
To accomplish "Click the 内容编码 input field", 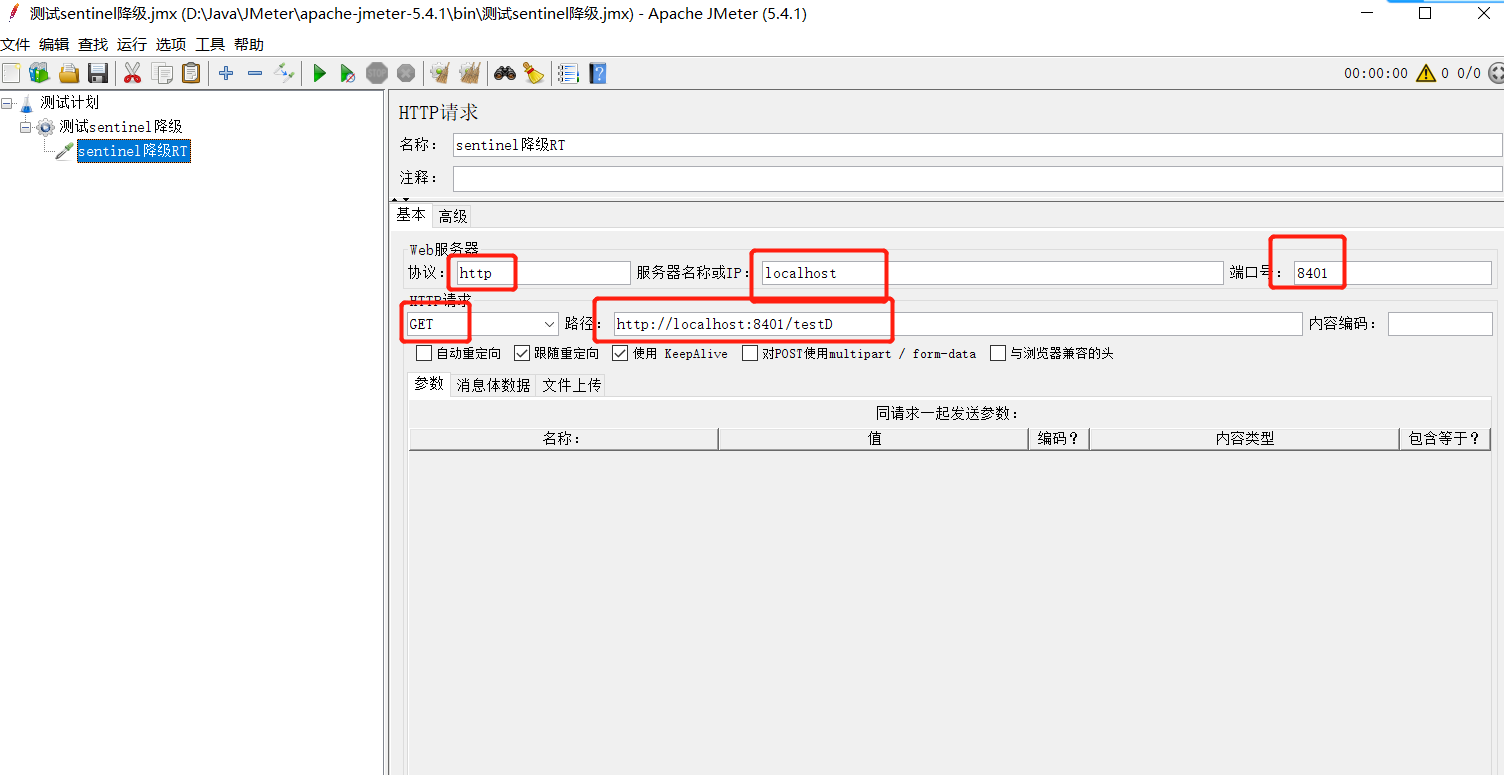I will [1440, 324].
